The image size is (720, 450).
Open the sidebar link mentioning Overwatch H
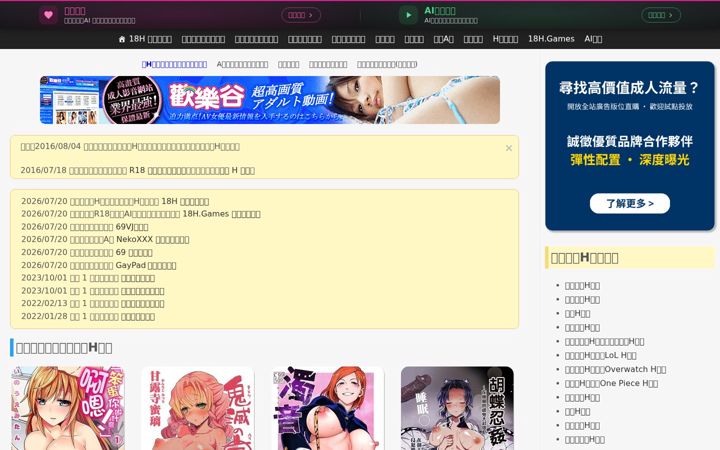click(x=615, y=369)
